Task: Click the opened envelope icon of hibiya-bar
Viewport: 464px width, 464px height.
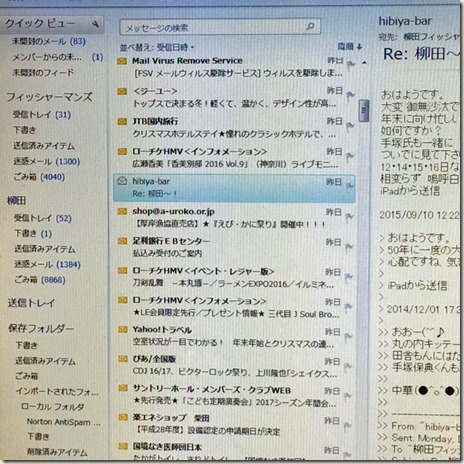Action: (x=122, y=181)
